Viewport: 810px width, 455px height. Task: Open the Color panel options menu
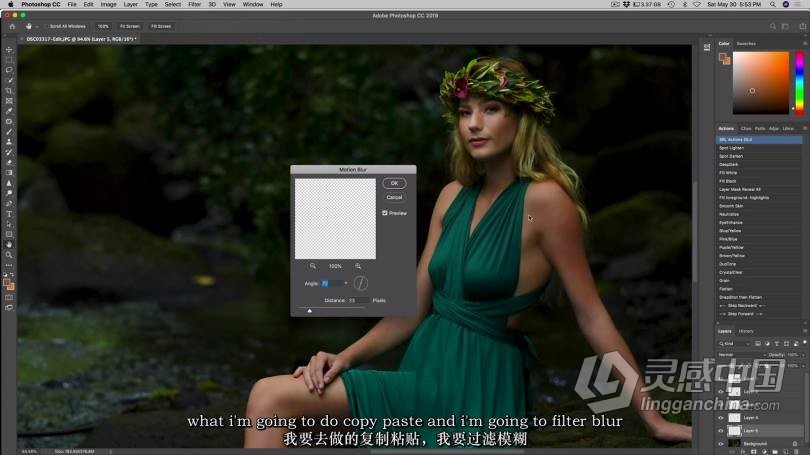pos(804,43)
